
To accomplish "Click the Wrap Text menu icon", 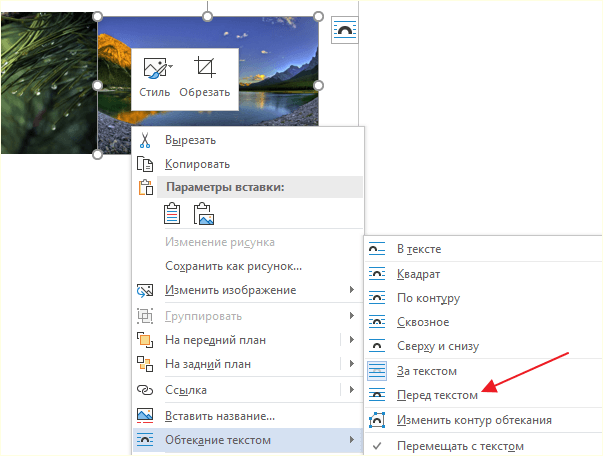I will [x=145, y=440].
